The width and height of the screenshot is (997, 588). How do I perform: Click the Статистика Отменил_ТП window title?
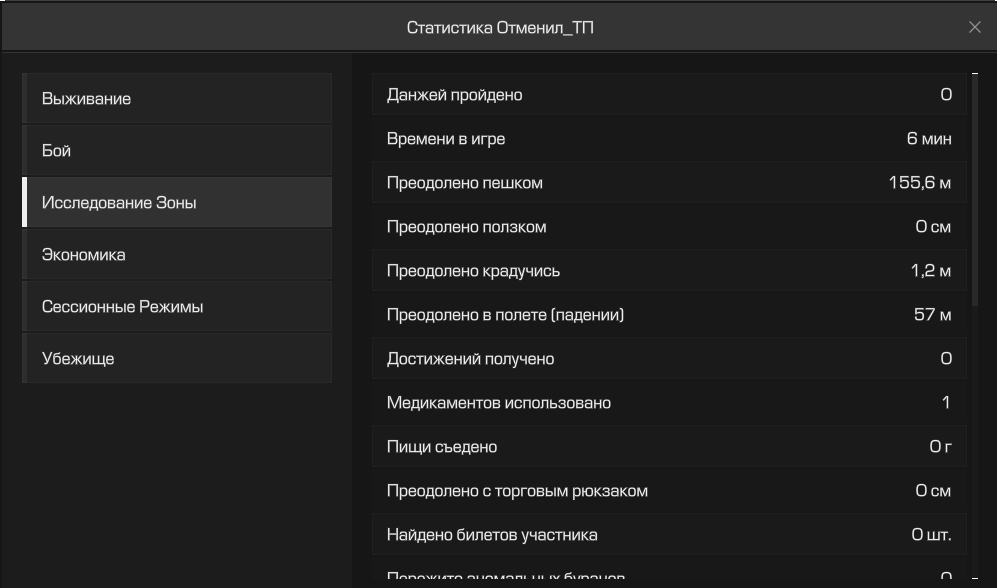500,28
